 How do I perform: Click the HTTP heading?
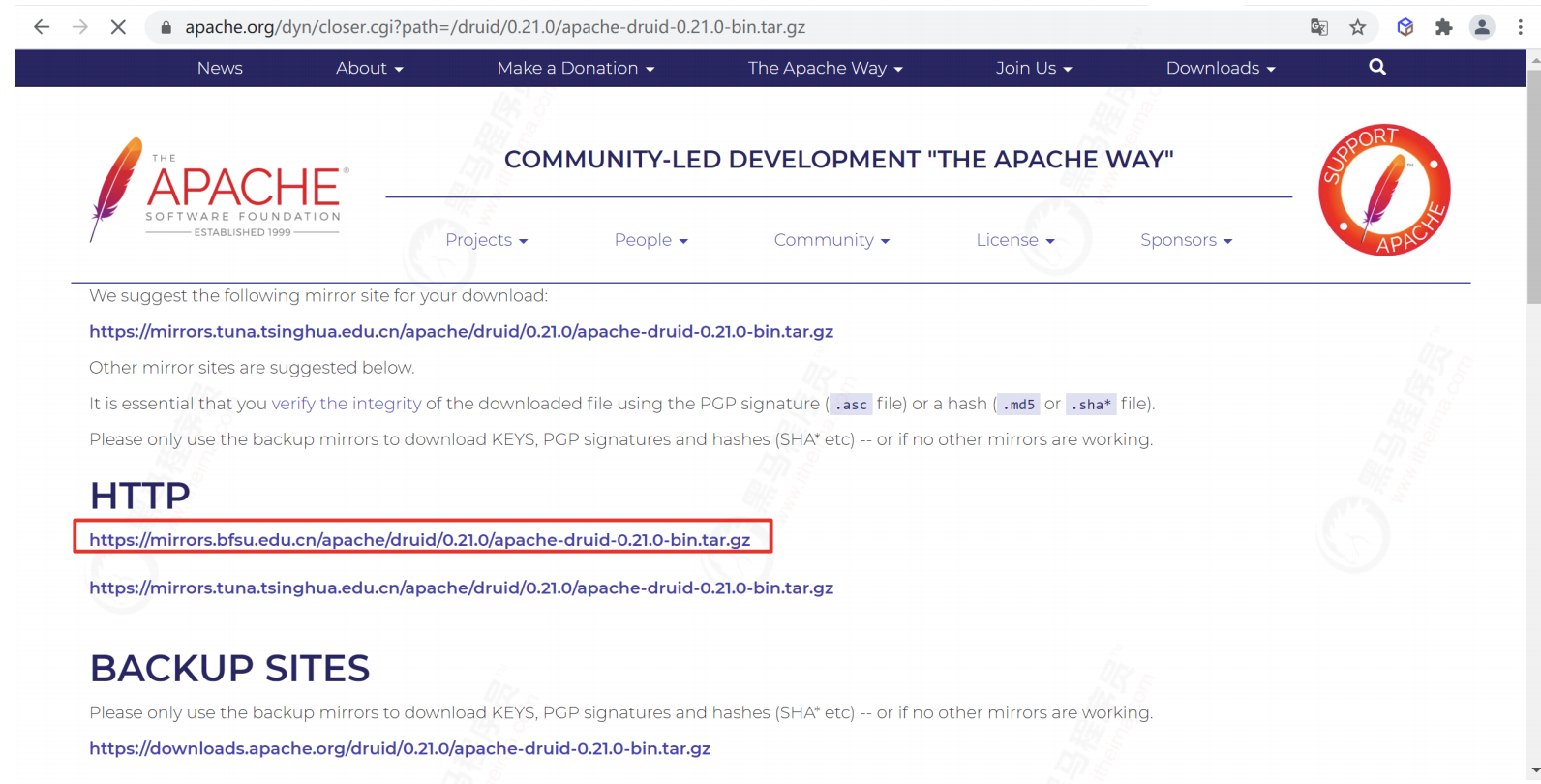(x=139, y=496)
